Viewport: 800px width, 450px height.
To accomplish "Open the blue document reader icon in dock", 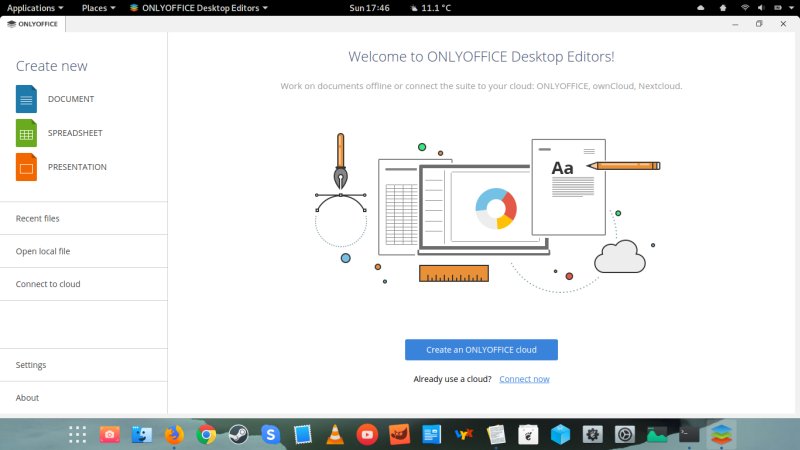I will coord(432,435).
